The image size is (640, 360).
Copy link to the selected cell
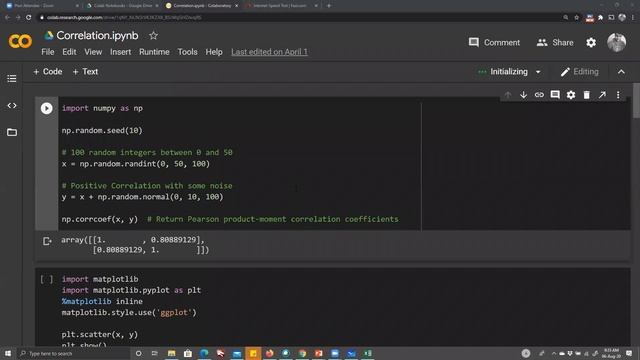[539, 95]
